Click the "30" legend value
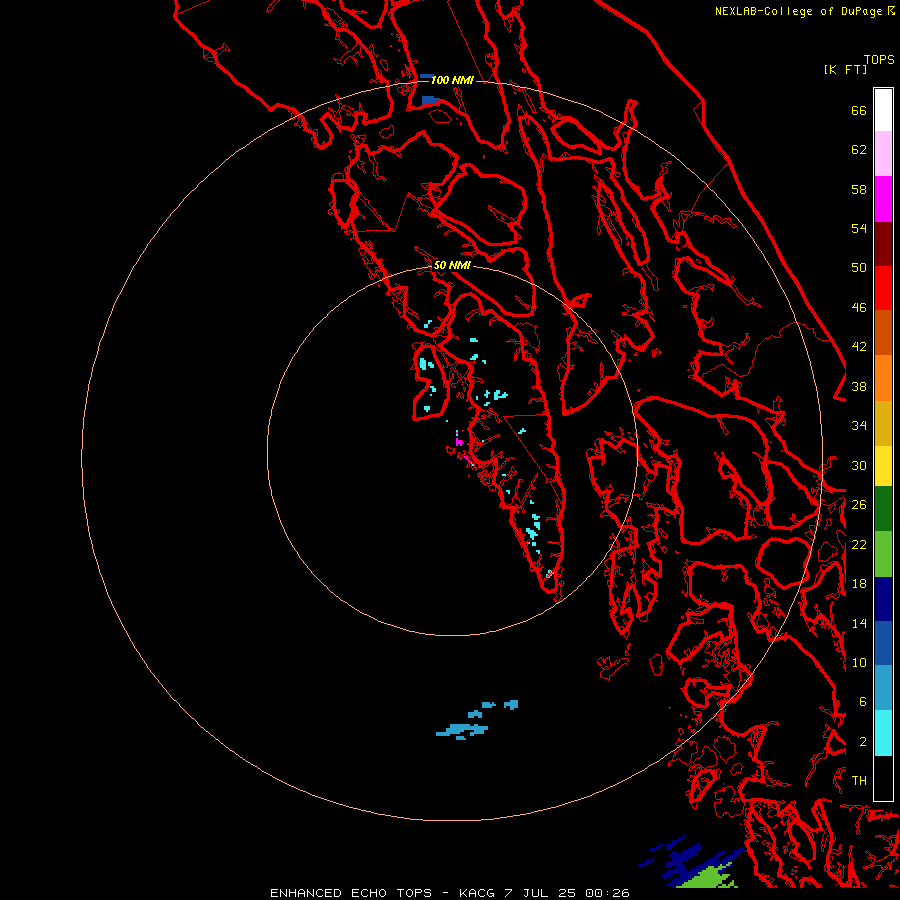 coord(859,465)
